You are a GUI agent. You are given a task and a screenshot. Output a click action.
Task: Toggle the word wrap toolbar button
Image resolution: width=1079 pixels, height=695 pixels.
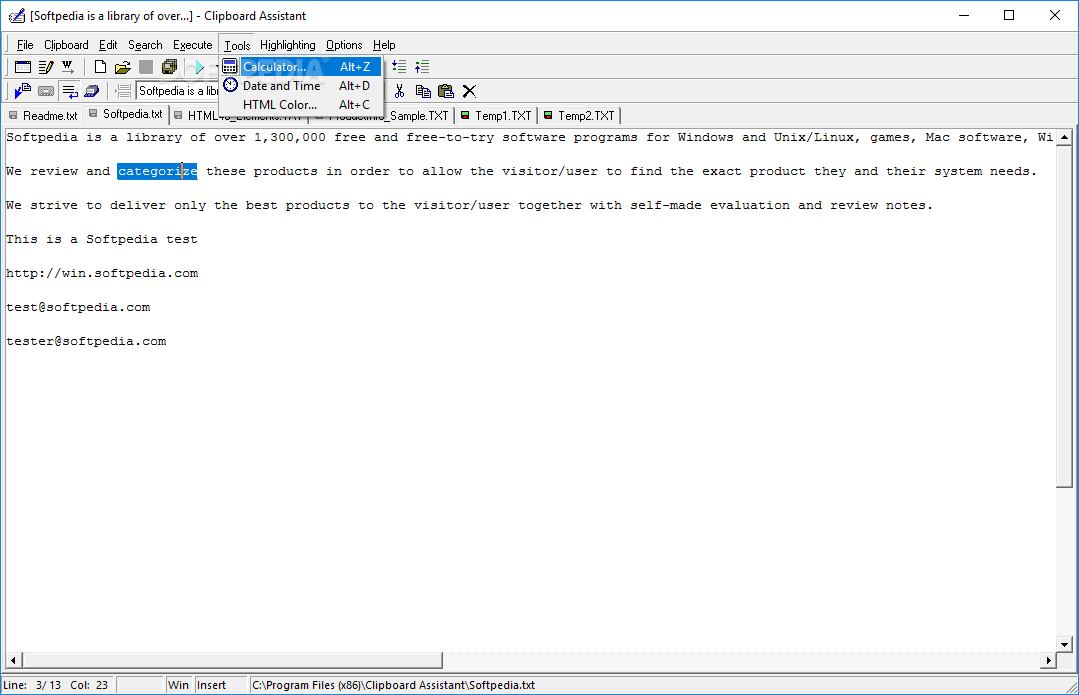(x=70, y=91)
